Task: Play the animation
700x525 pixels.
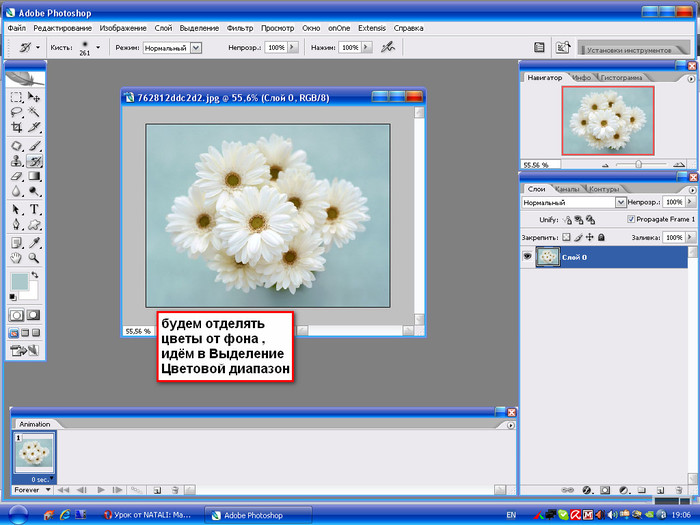Action: 101,490
